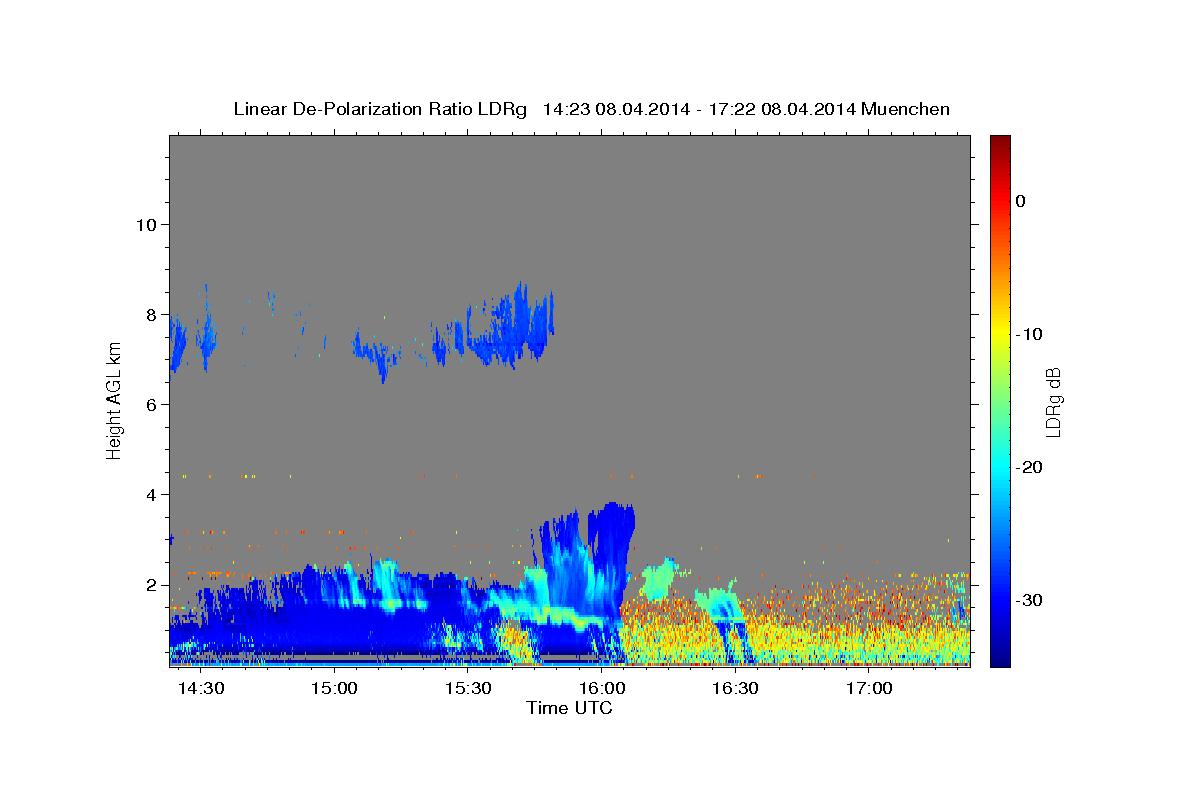
Task: Click the height tick label 6
Action: 150,404
